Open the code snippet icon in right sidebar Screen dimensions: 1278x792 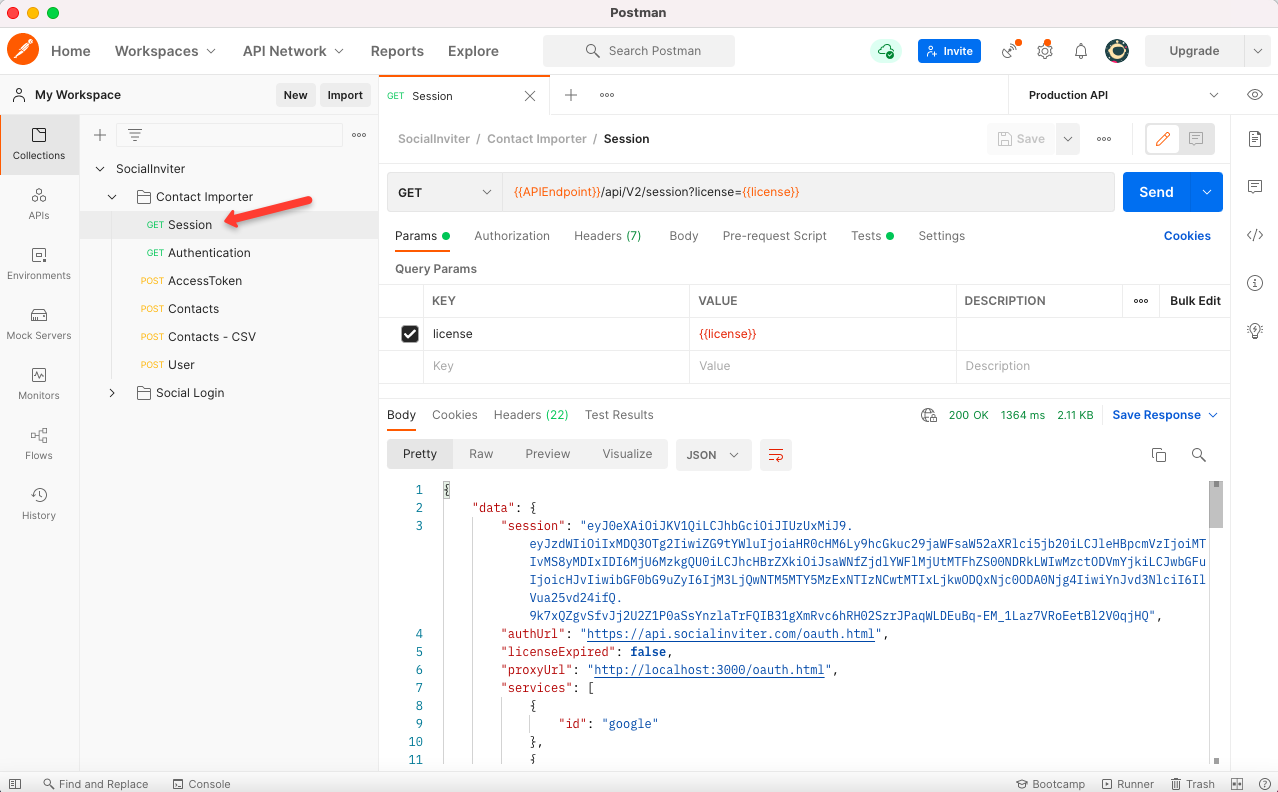[1255, 235]
